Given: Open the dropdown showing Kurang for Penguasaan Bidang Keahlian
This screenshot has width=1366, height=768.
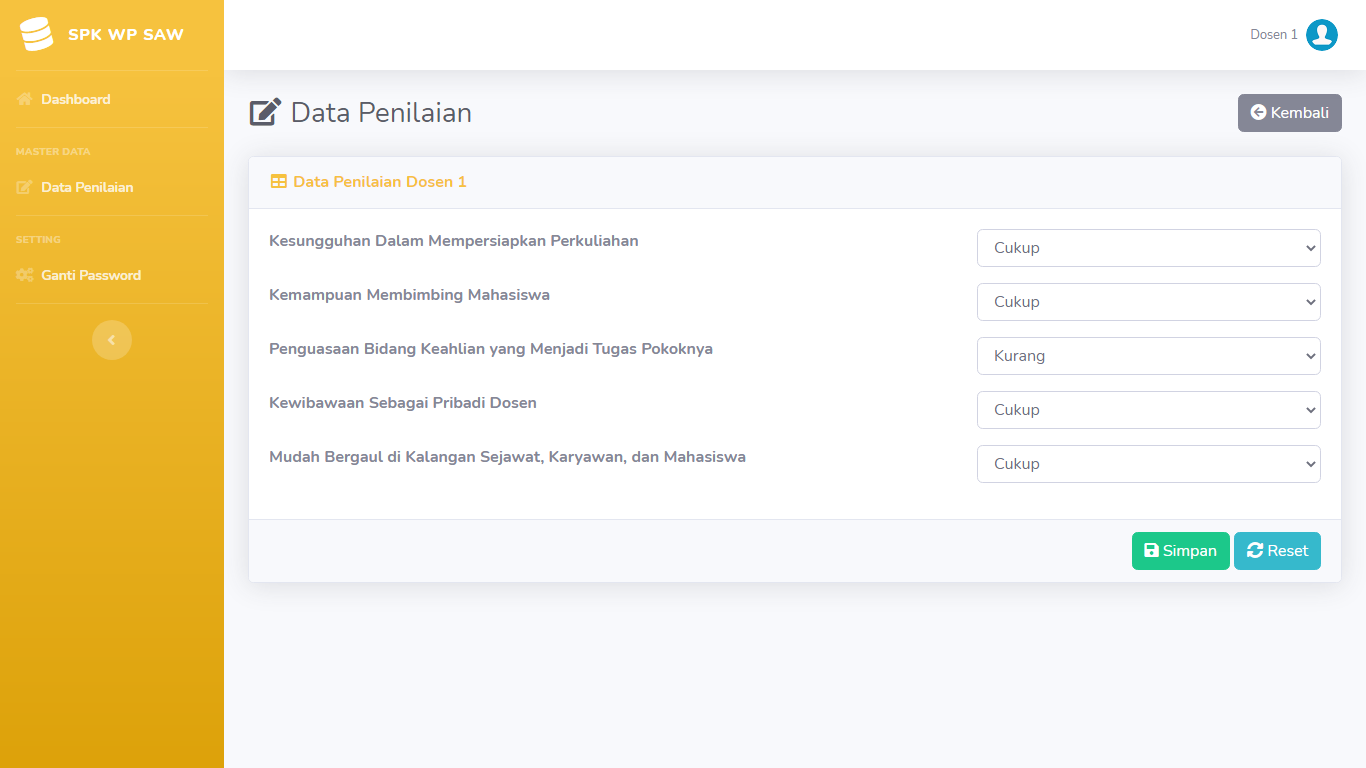Looking at the screenshot, I should click(x=1148, y=355).
